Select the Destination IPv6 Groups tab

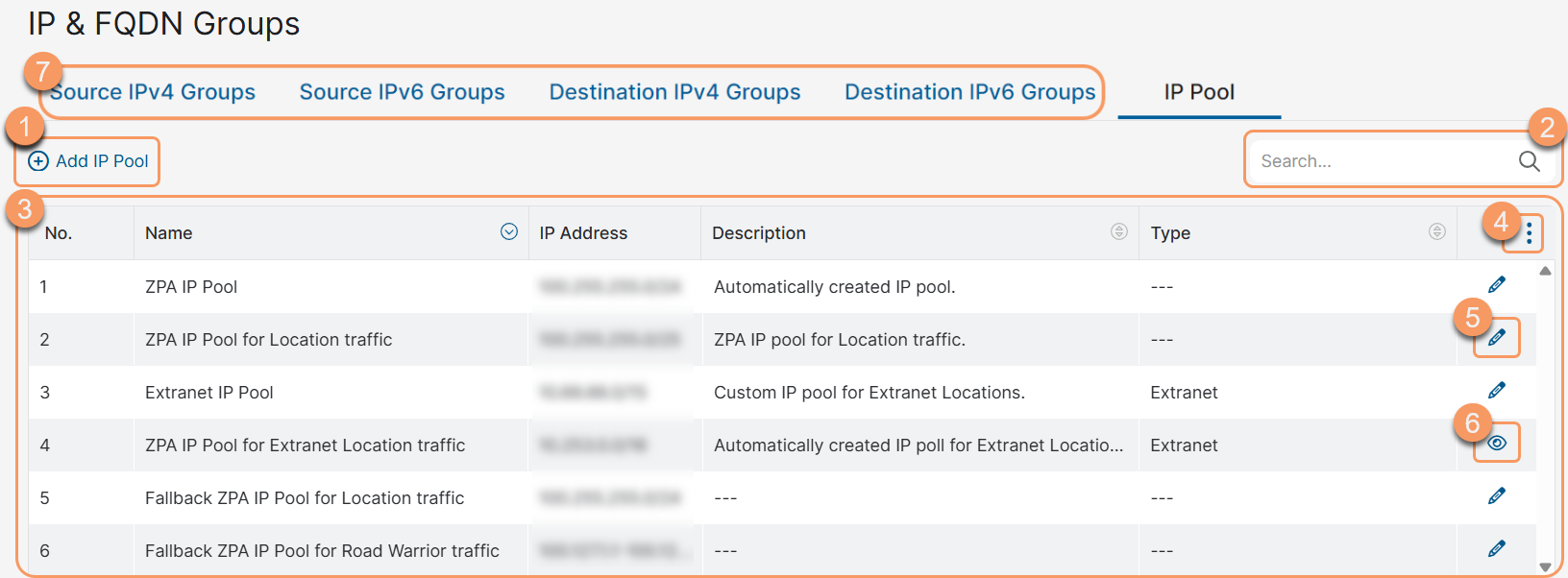[x=969, y=92]
